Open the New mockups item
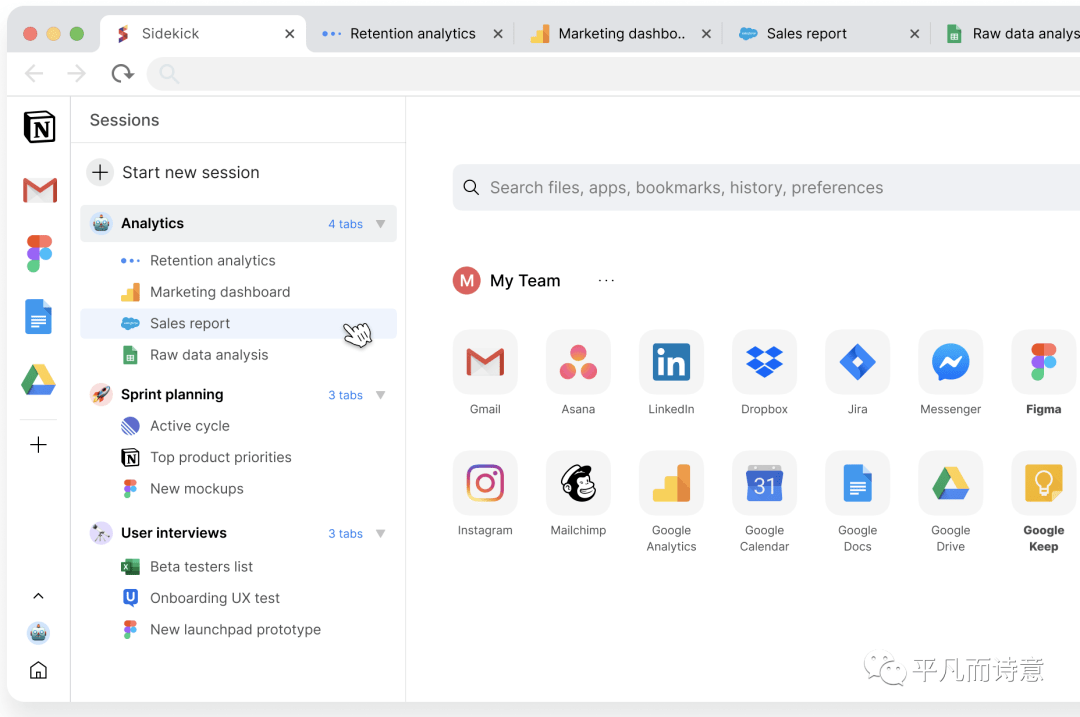Screen dimensions: 1080x717 [238, 489]
